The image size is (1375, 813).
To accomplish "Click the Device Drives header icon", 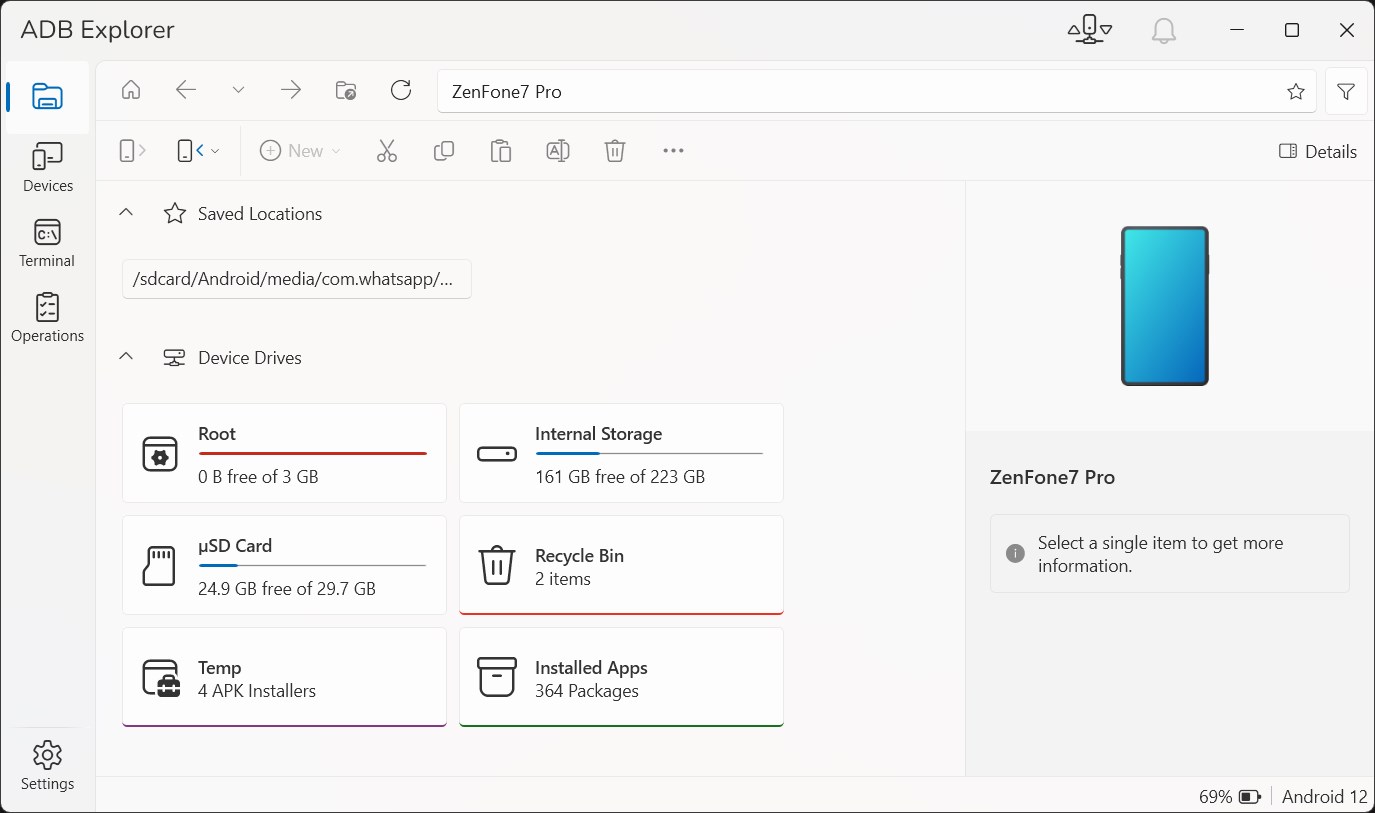I will pos(174,357).
